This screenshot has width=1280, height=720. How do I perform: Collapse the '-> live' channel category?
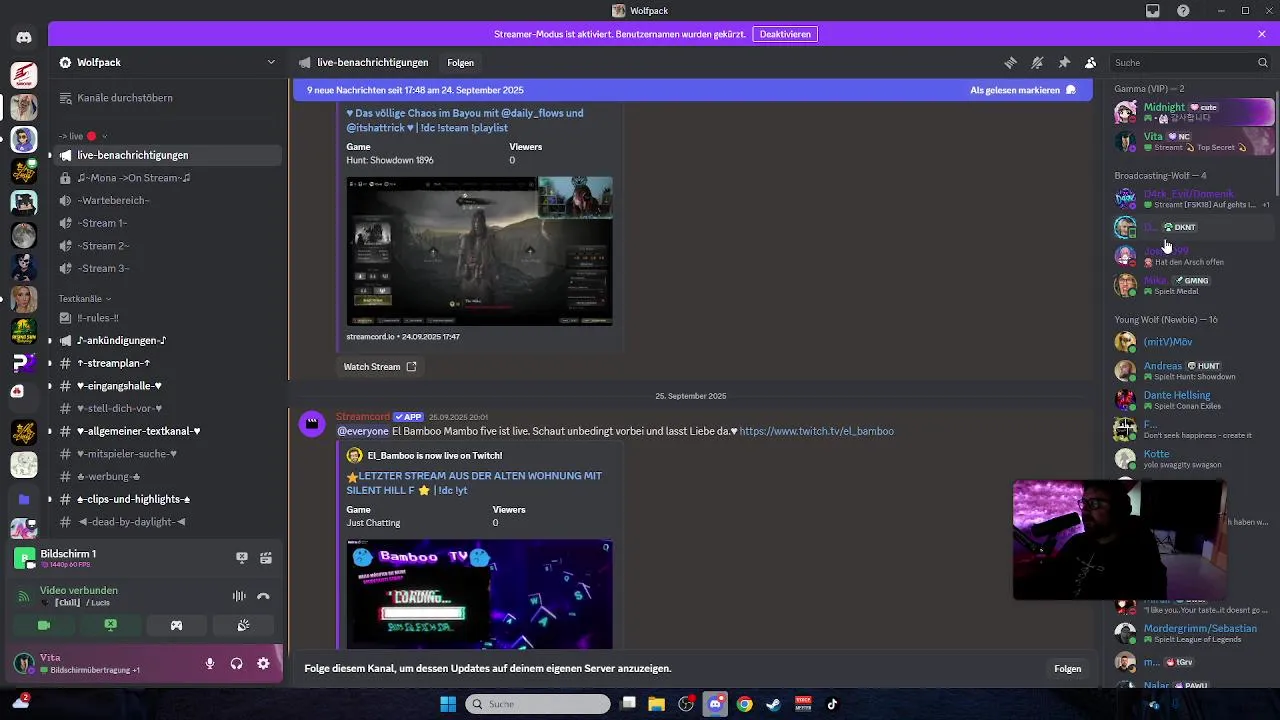(x=83, y=136)
